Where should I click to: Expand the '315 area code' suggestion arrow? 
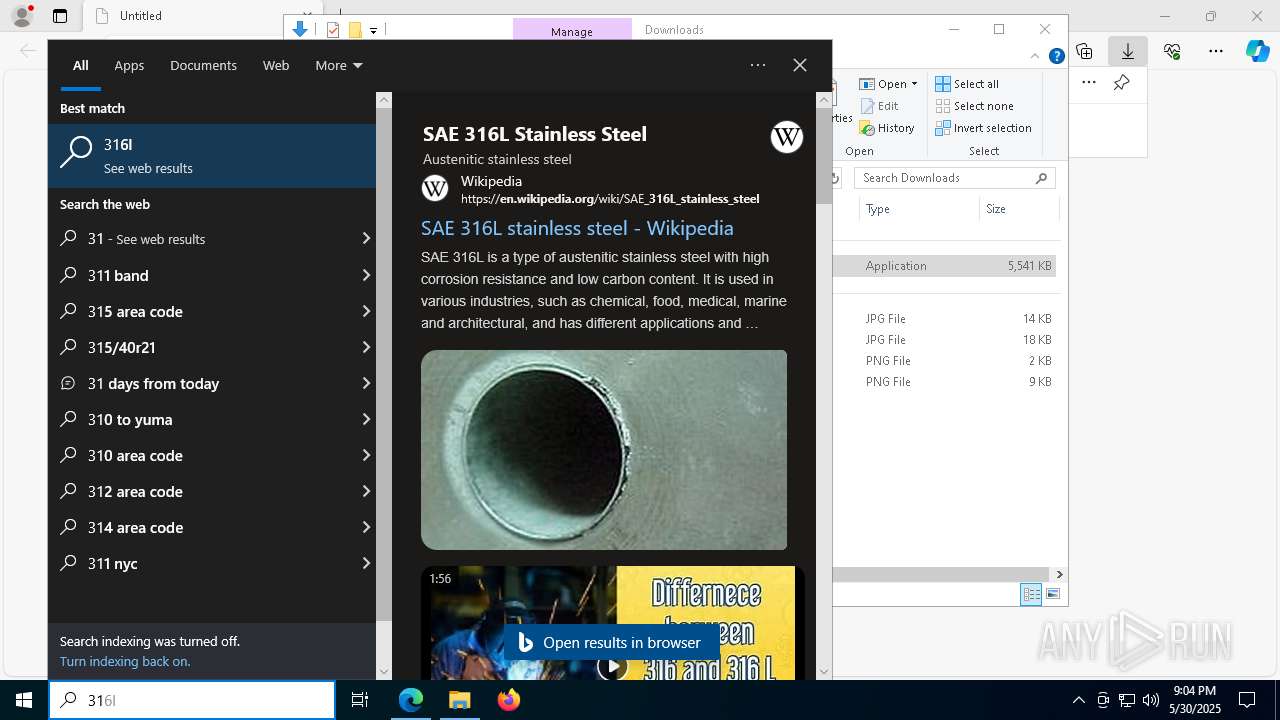pyautogui.click(x=366, y=311)
